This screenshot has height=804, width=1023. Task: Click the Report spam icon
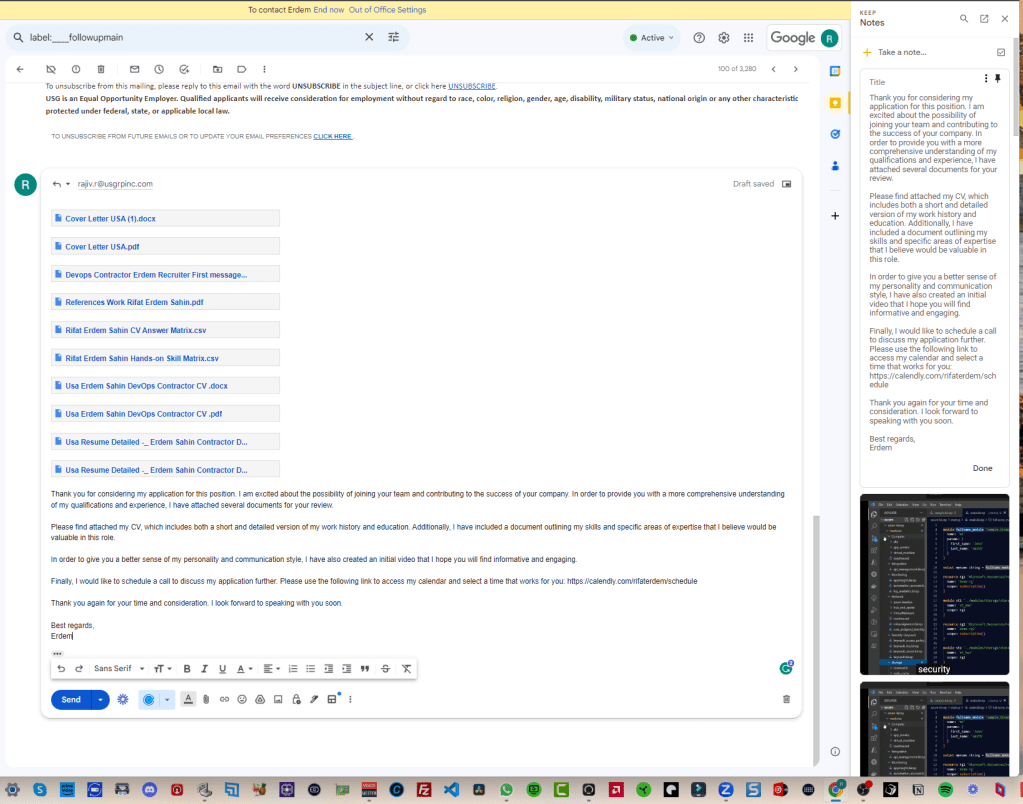[76, 69]
